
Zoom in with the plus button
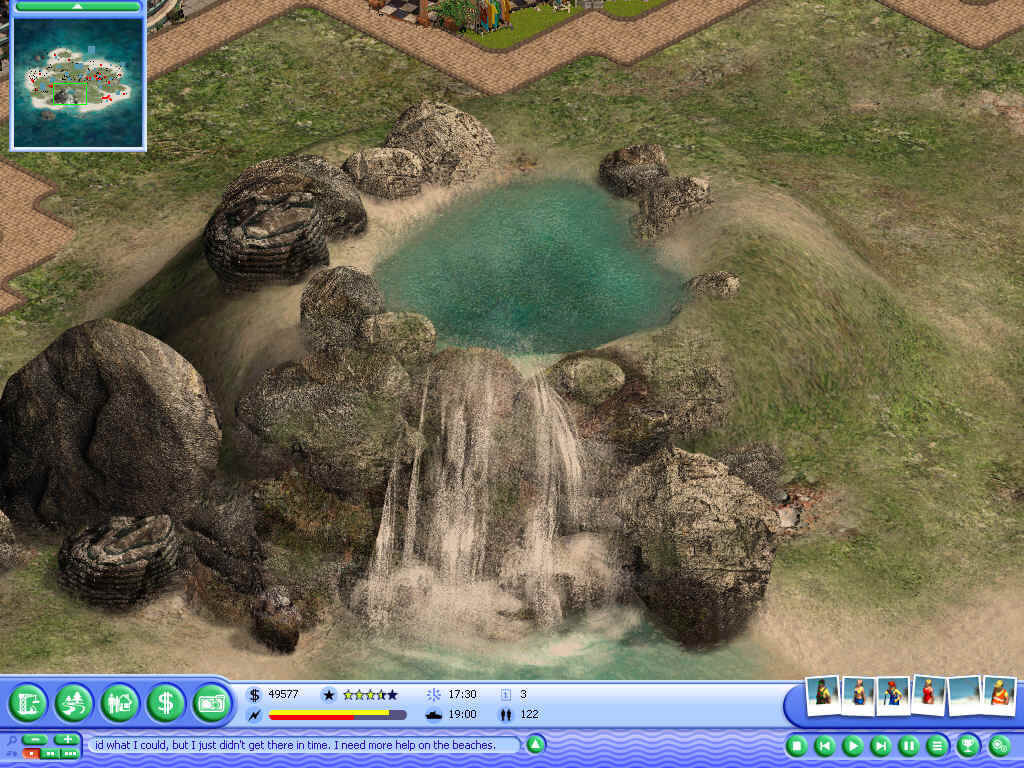pyautogui.click(x=67, y=740)
